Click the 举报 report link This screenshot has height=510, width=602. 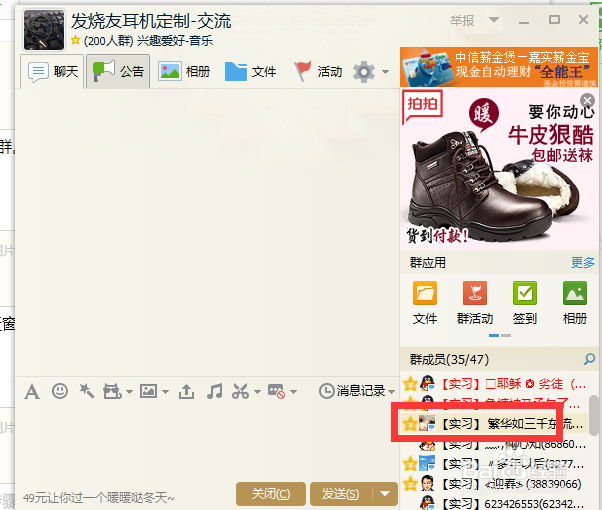[462, 20]
